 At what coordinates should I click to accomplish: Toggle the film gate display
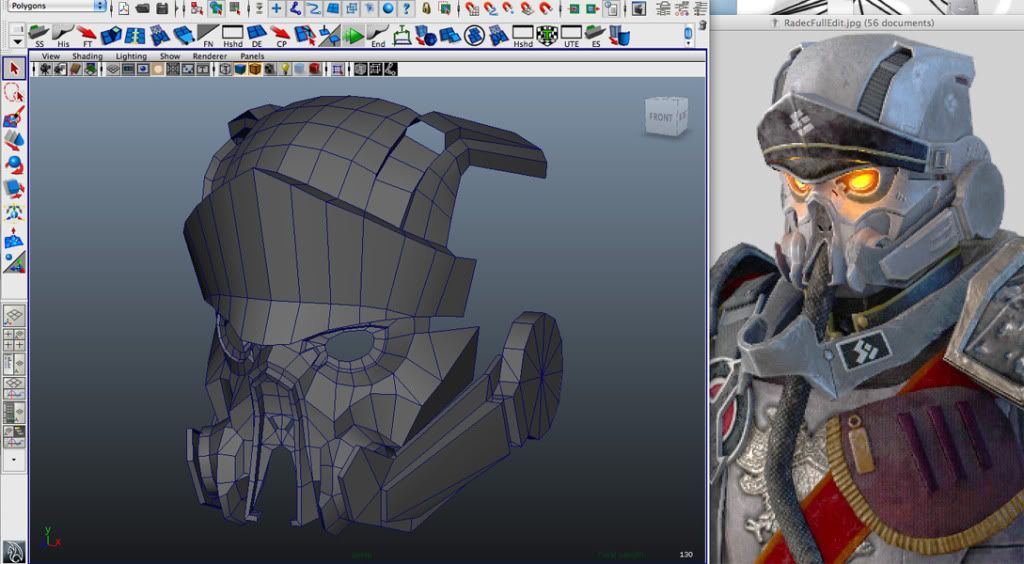(x=128, y=69)
